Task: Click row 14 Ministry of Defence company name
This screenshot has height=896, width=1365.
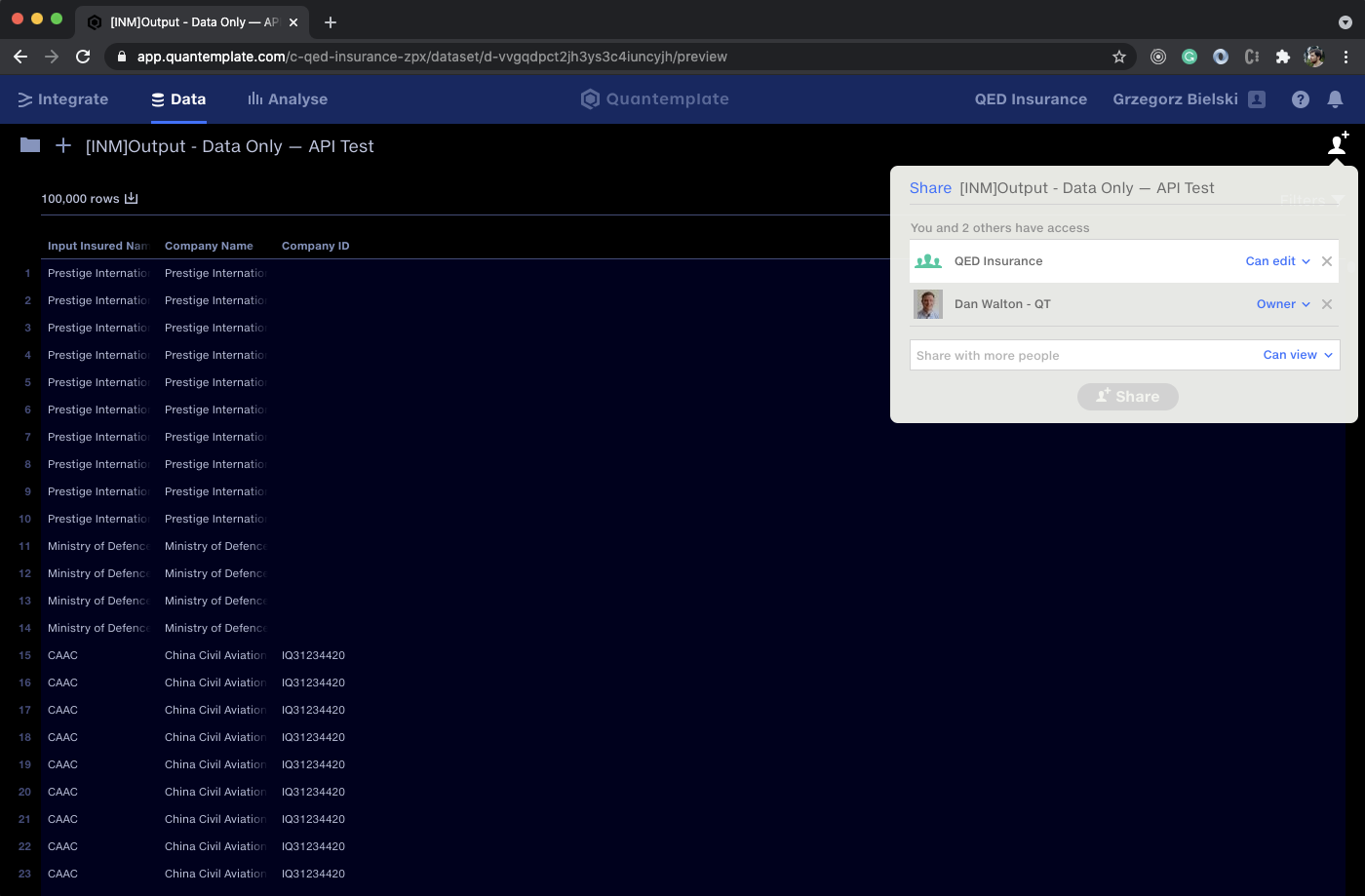Action: pos(214,628)
